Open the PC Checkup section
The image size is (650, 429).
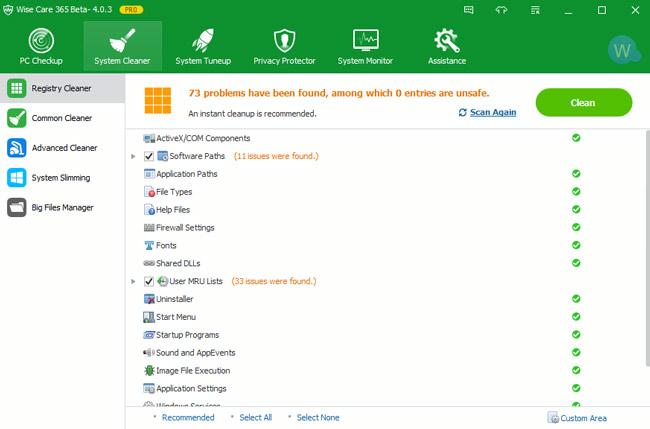[41, 46]
